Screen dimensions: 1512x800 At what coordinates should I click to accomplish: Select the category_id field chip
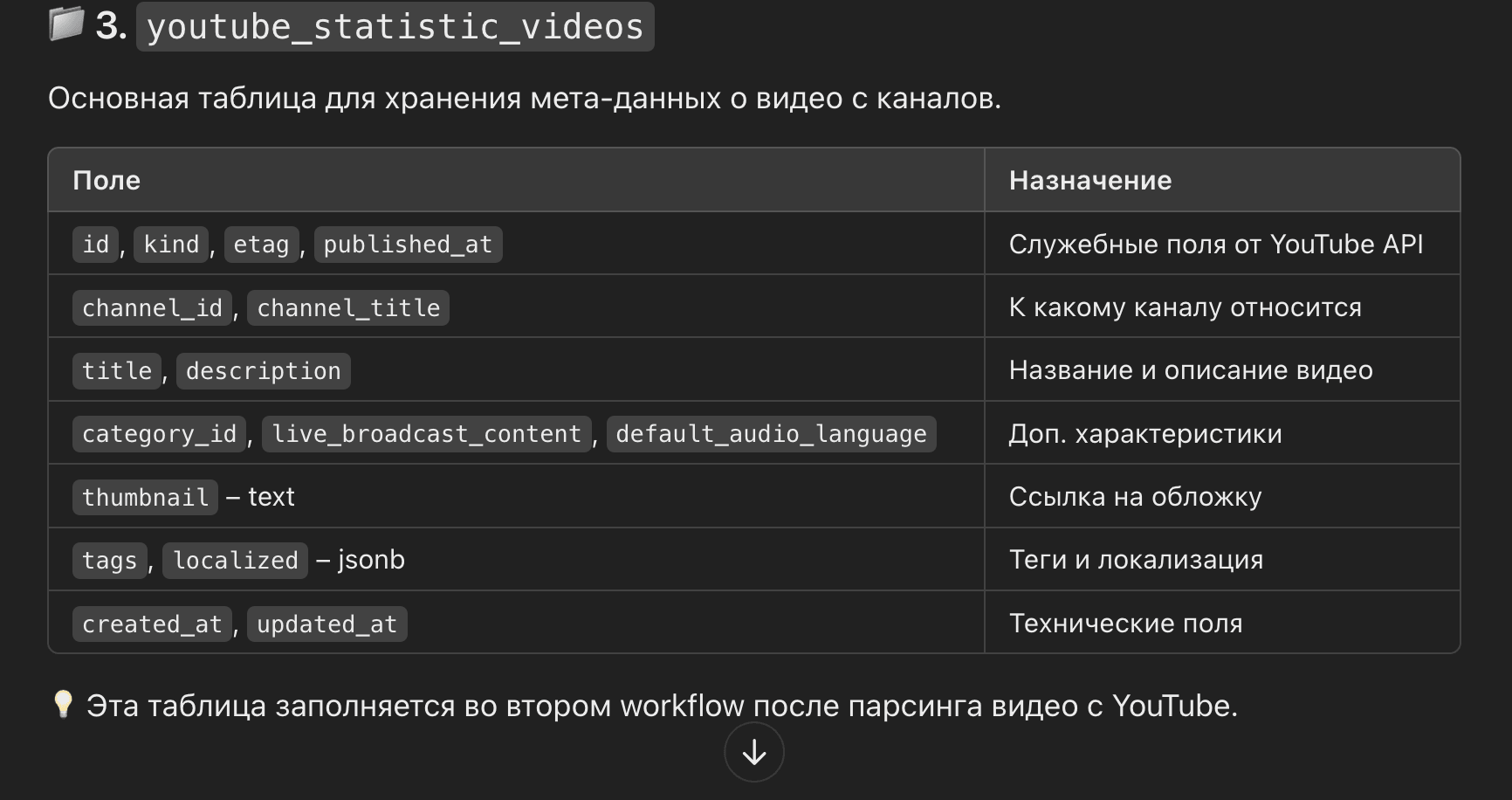(x=159, y=433)
